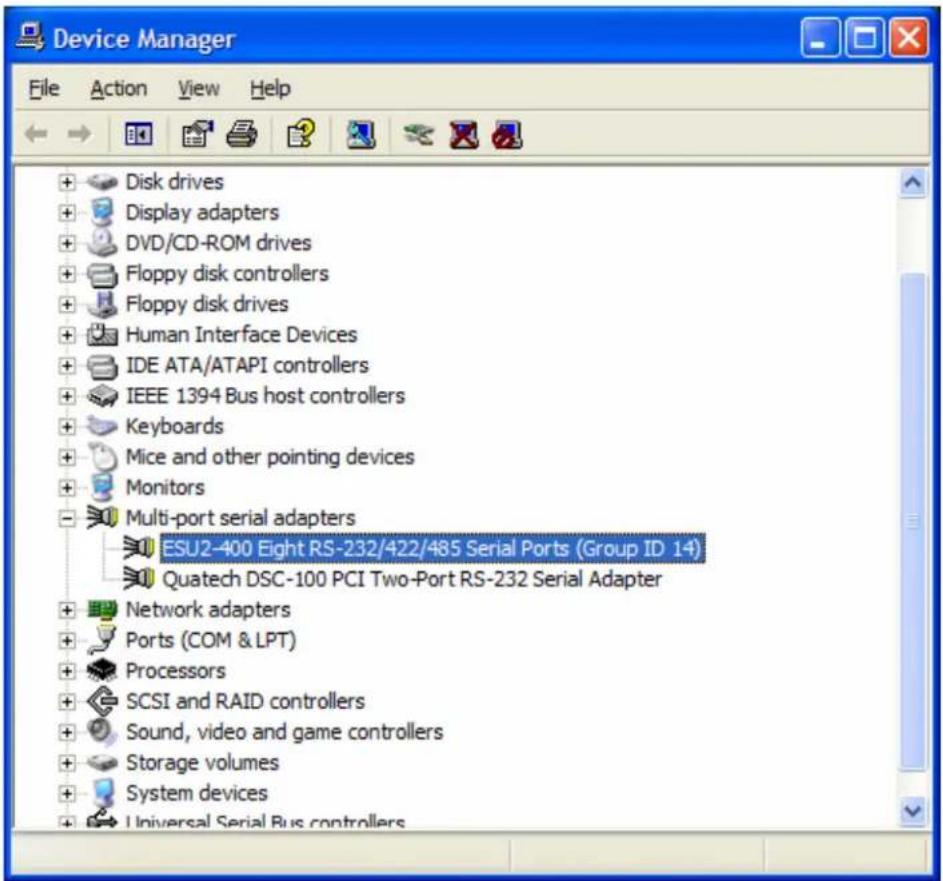Expand the Storage volumes node
The height and width of the screenshot is (881, 943).
click(x=67, y=763)
